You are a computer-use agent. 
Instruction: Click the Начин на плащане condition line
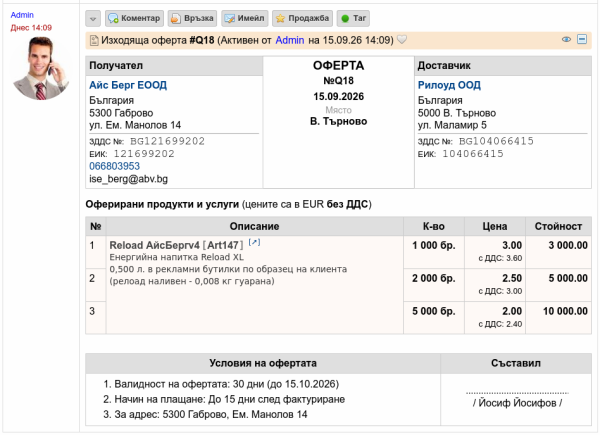pyautogui.click(x=230, y=399)
